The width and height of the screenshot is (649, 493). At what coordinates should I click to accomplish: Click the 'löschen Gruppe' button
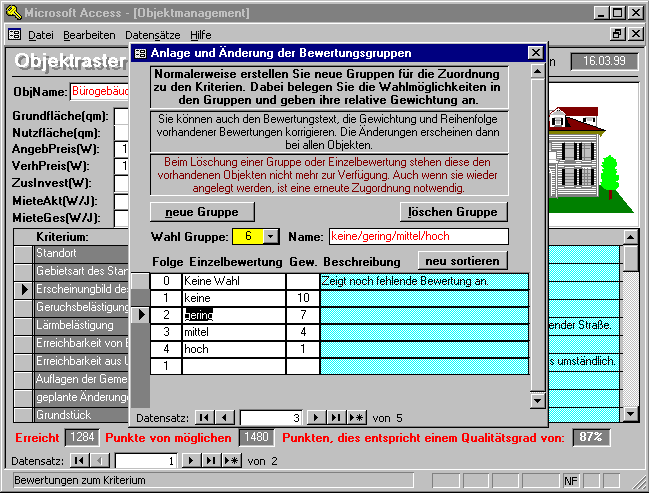454,211
